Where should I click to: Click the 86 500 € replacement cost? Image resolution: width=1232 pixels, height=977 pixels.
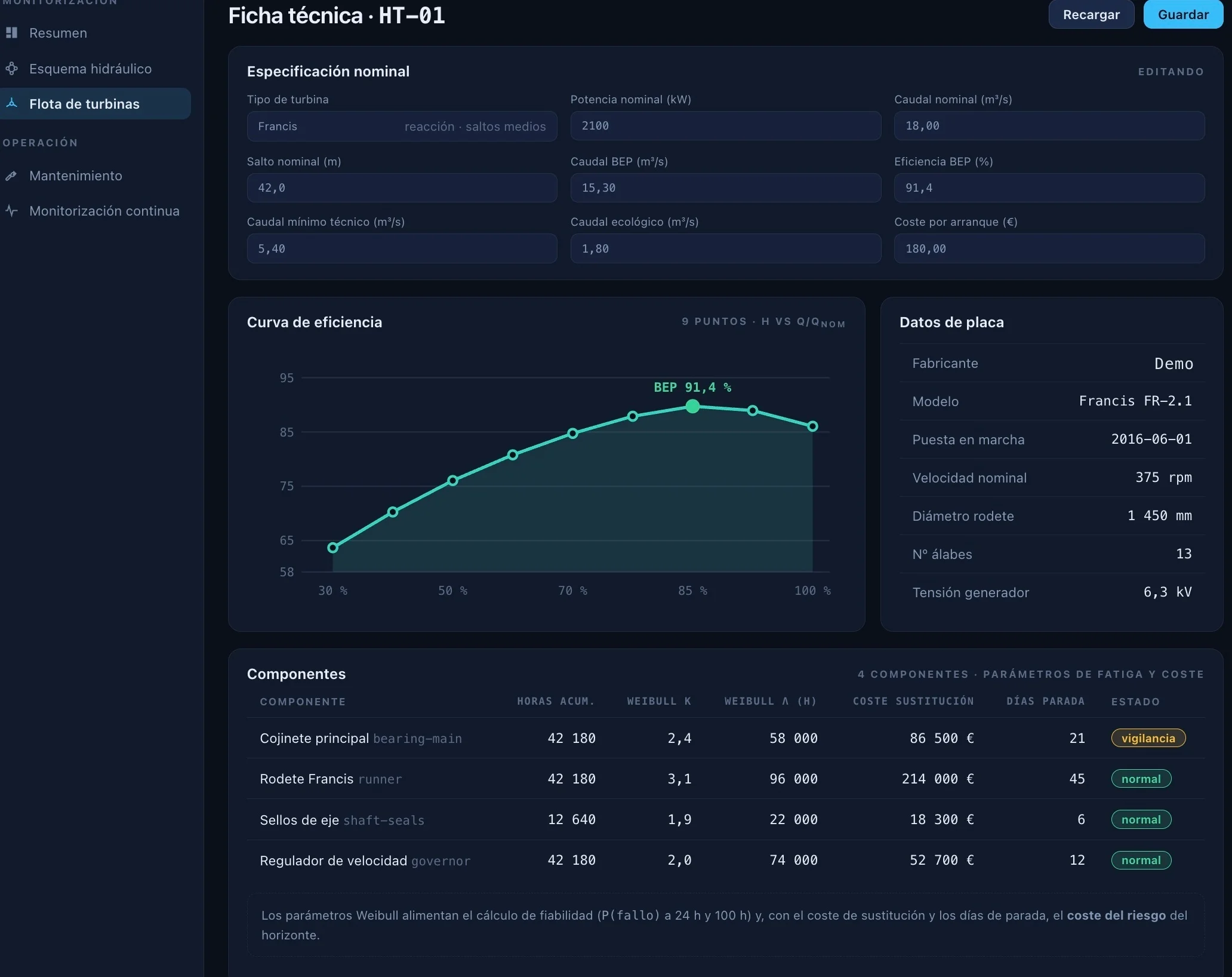pyautogui.click(x=942, y=738)
